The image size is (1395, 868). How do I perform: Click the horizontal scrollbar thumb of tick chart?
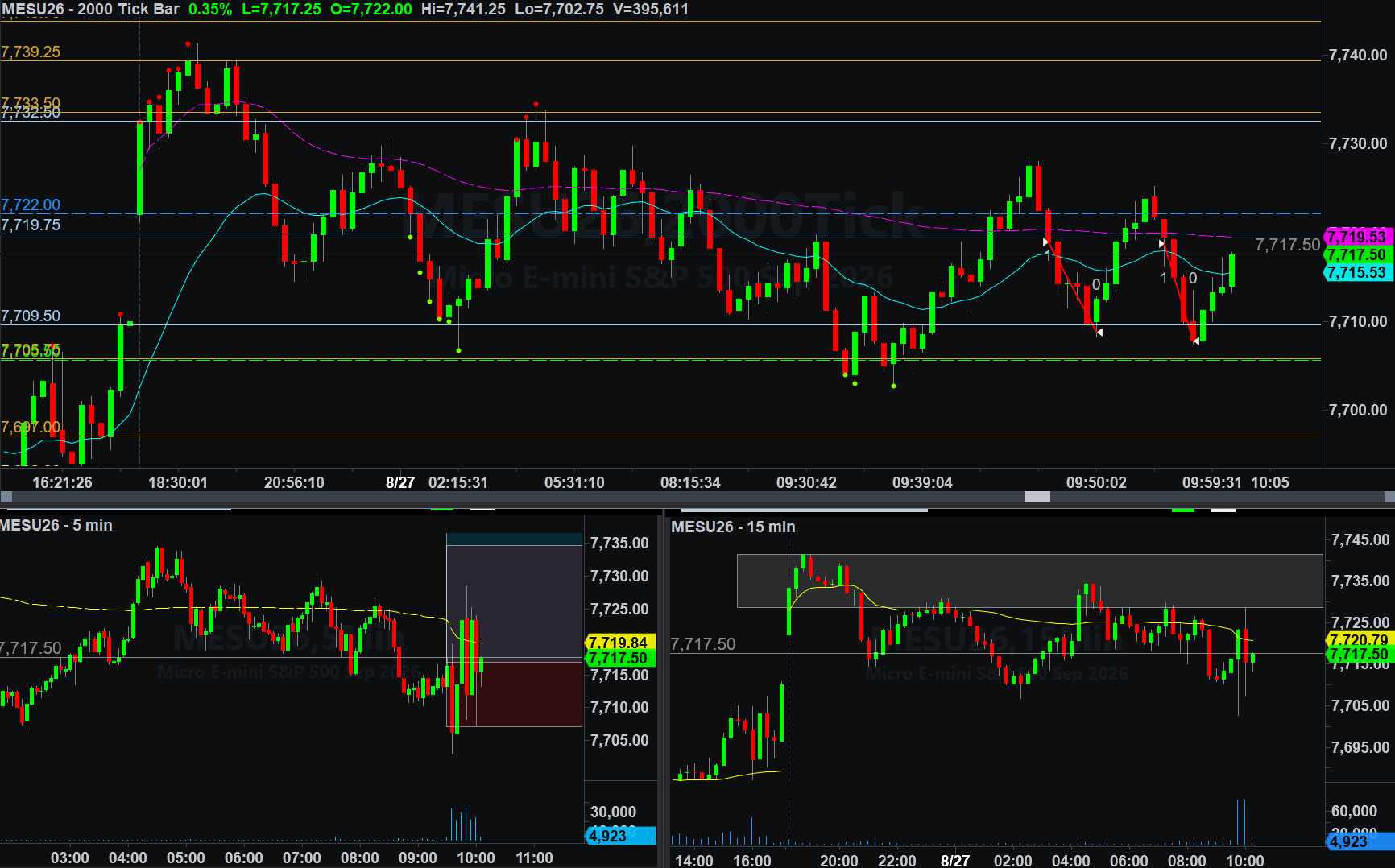1037,497
